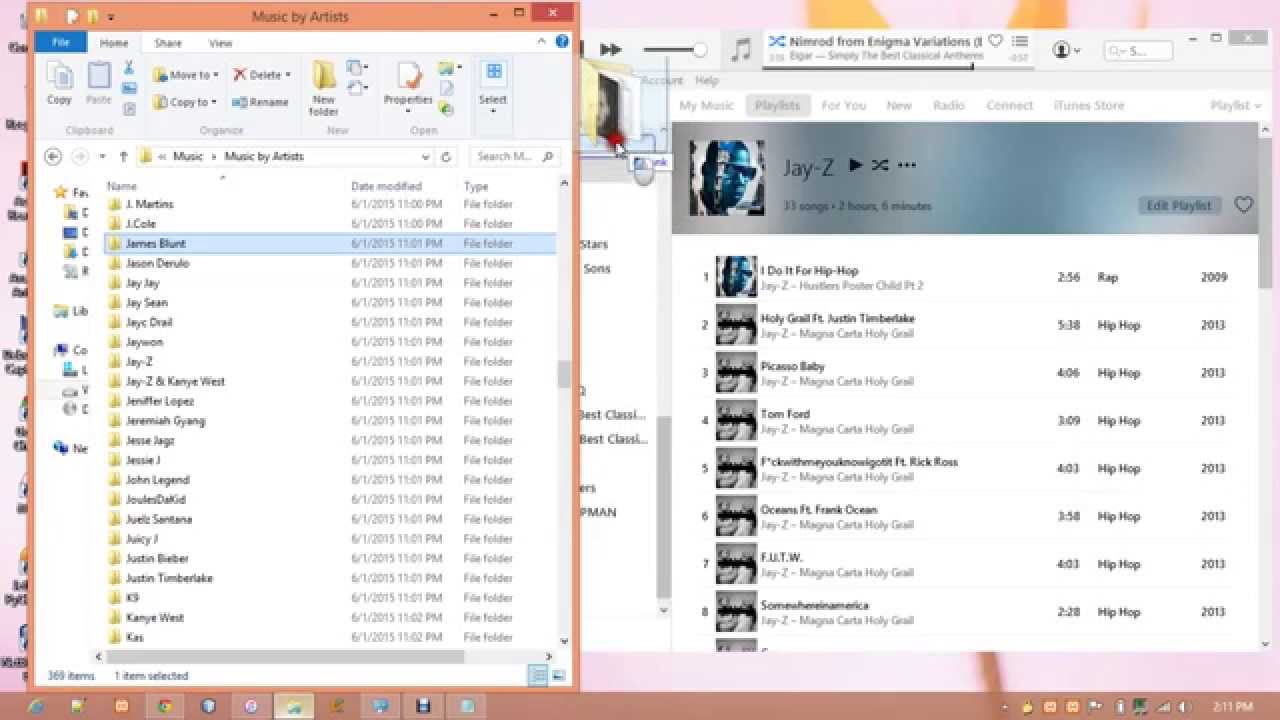Shuffle the Jay-Z playlist

pos(880,165)
